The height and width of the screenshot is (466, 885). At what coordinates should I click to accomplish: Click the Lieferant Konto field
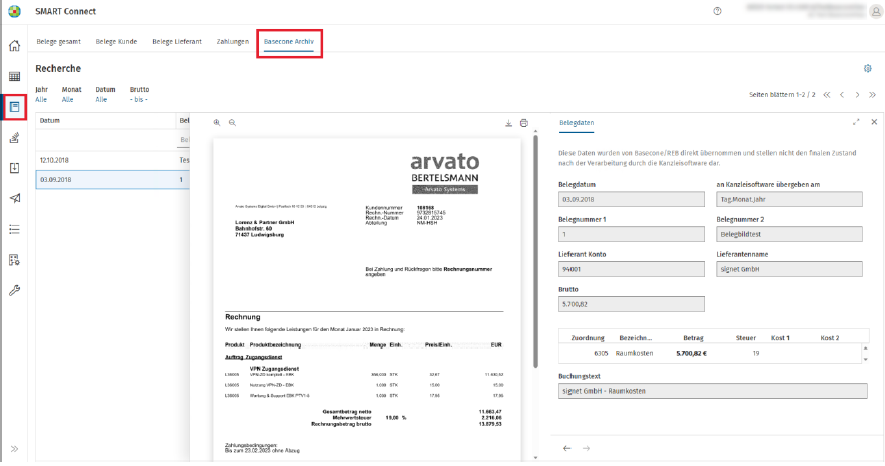click(x=631, y=269)
